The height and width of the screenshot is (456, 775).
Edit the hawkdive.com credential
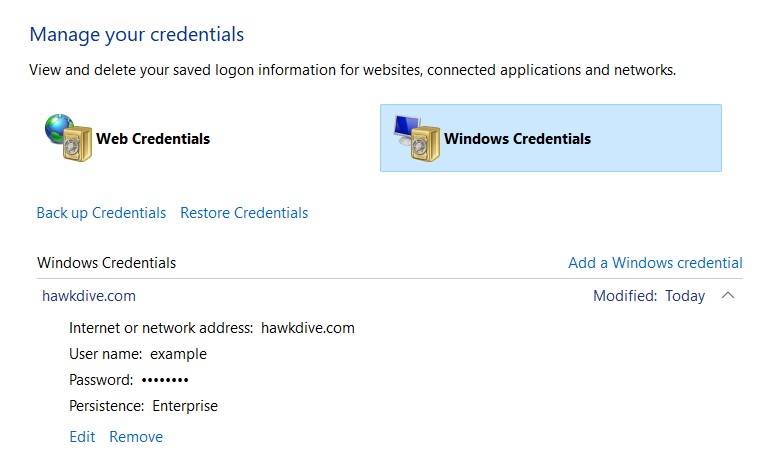point(82,437)
